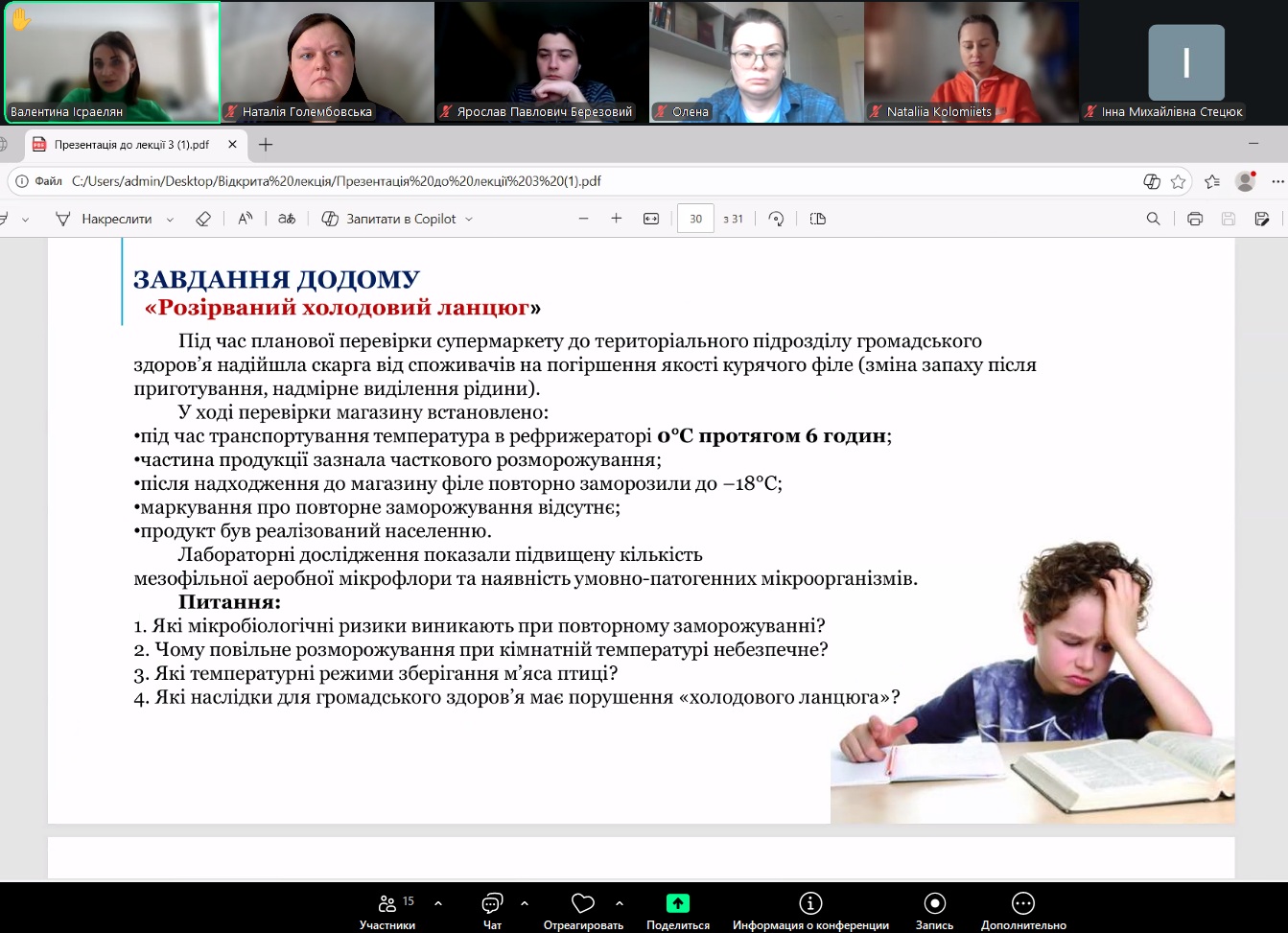Click question 2 about повільне розморожування
The height and width of the screenshot is (933, 1288).
click(481, 650)
